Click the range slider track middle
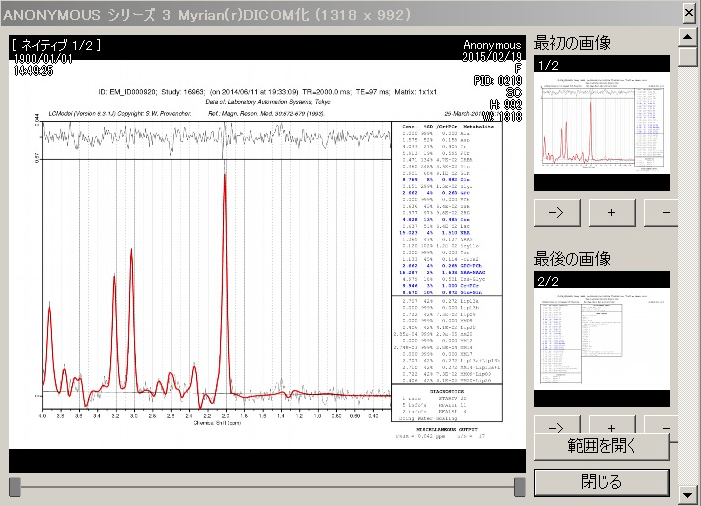 pyautogui.click(x=267, y=487)
